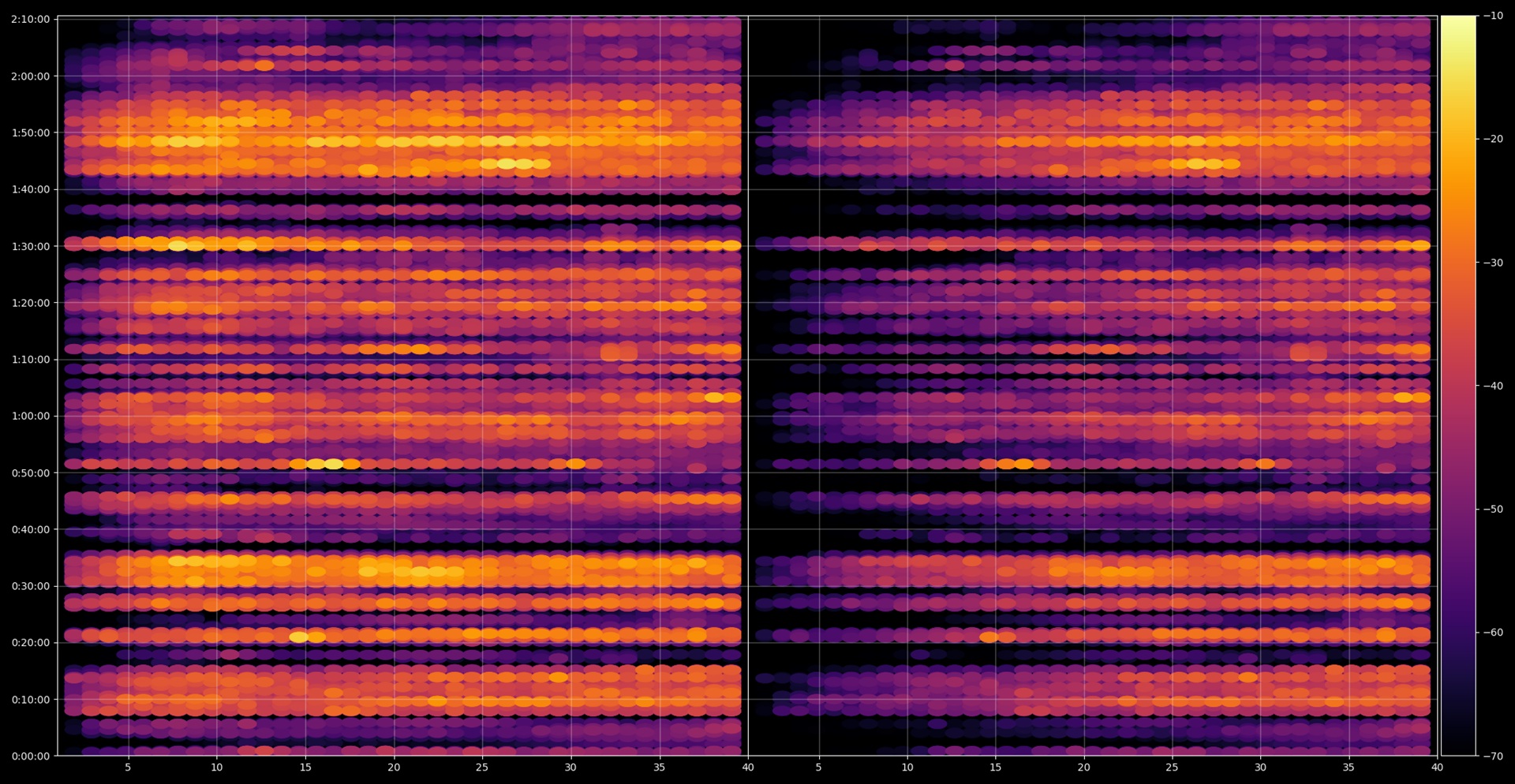Click the 0:50:00 y-axis tick label

coord(30,472)
